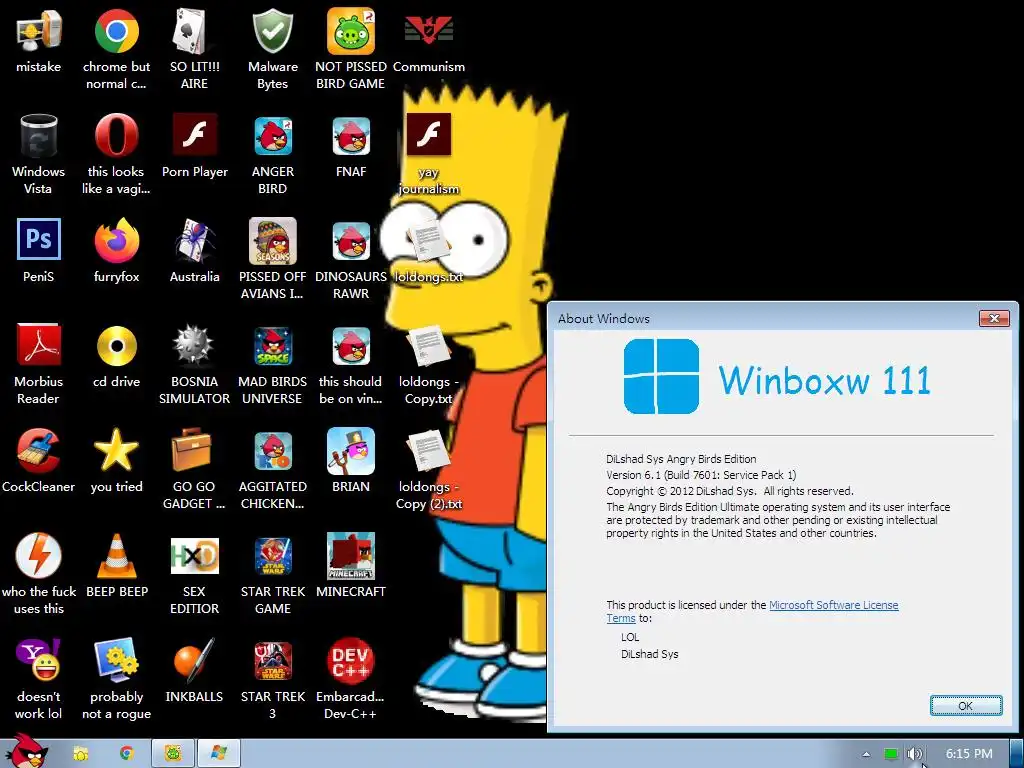Select the Communism desktop icon
Image resolution: width=1024 pixels, height=768 pixels.
coord(428,31)
